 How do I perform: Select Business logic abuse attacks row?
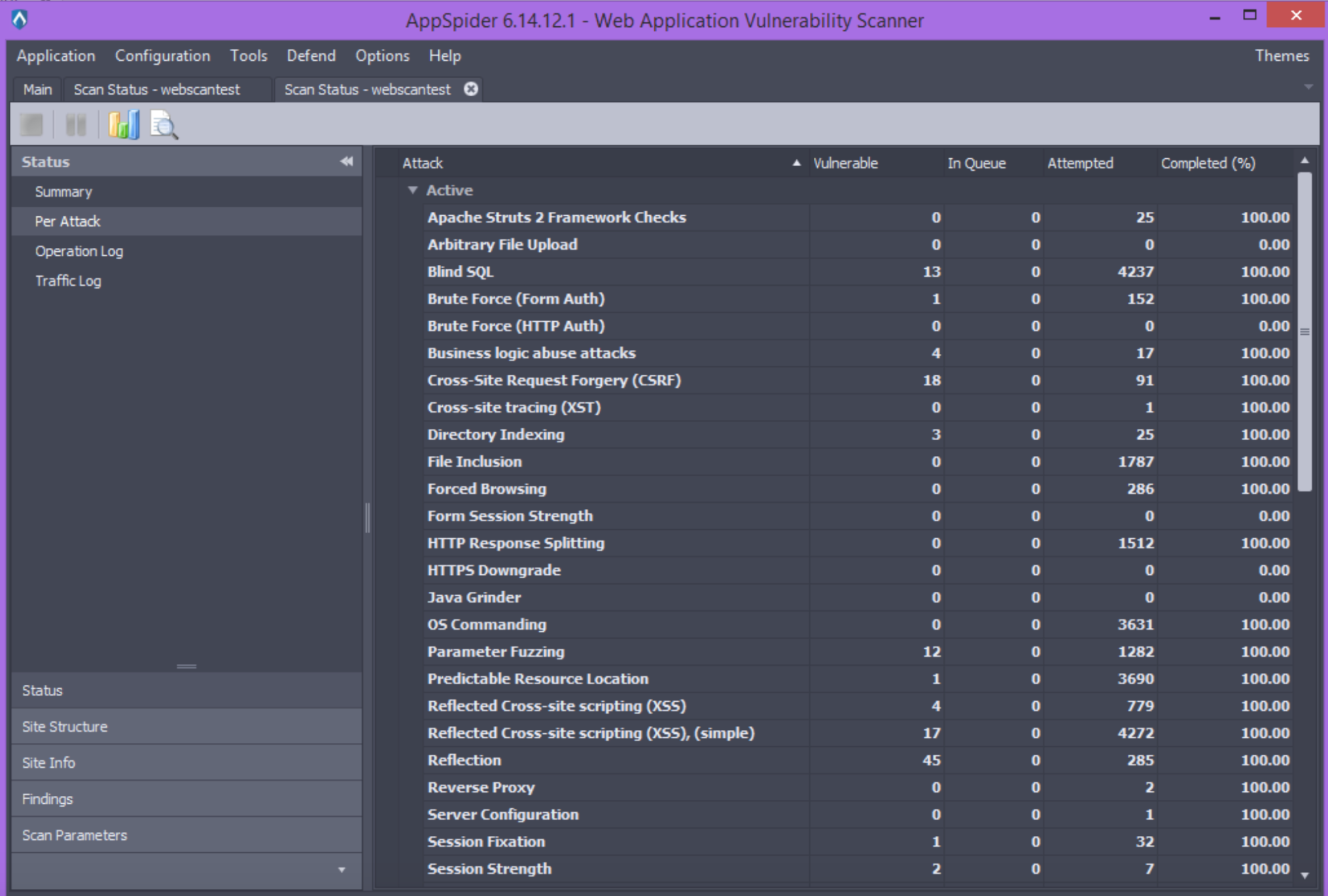(858, 353)
